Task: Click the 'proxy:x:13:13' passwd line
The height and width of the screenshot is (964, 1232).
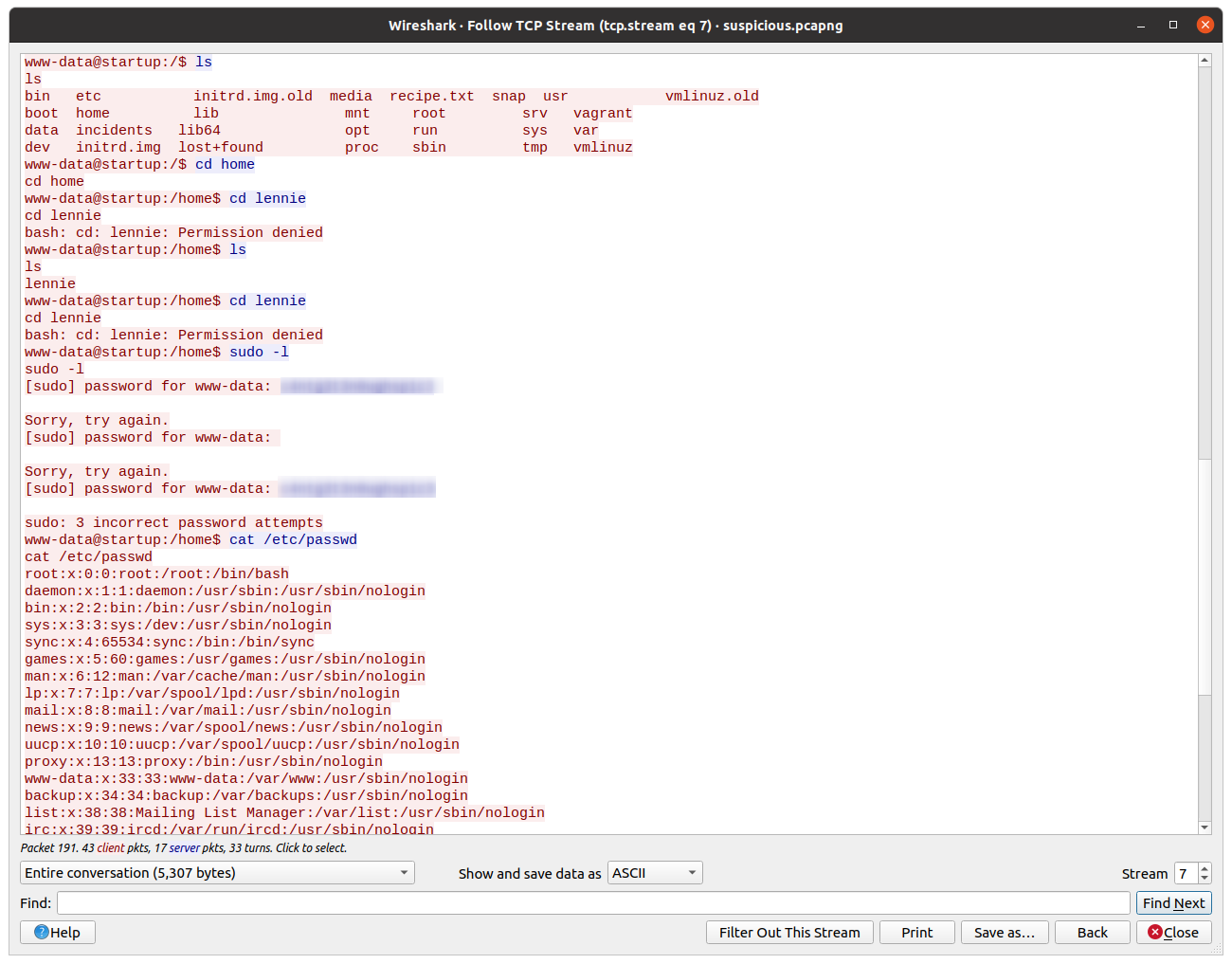Action: click(x=204, y=761)
